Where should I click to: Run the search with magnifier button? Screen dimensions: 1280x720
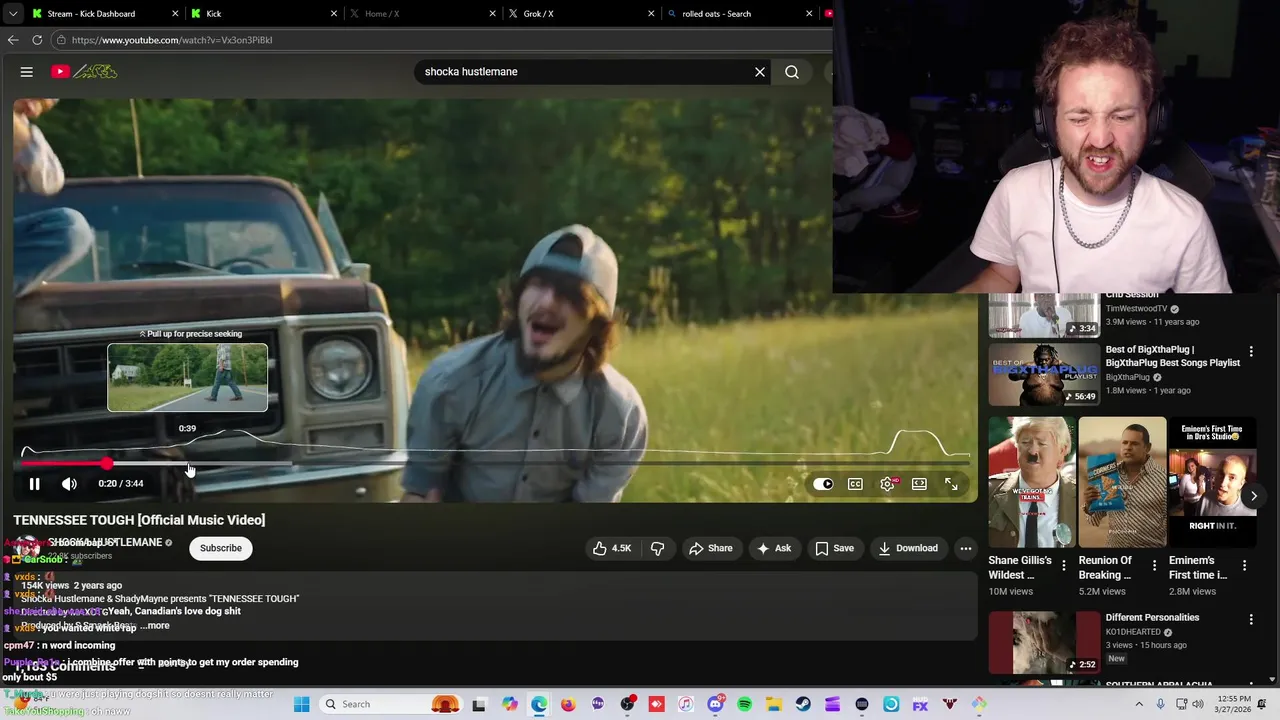(792, 72)
